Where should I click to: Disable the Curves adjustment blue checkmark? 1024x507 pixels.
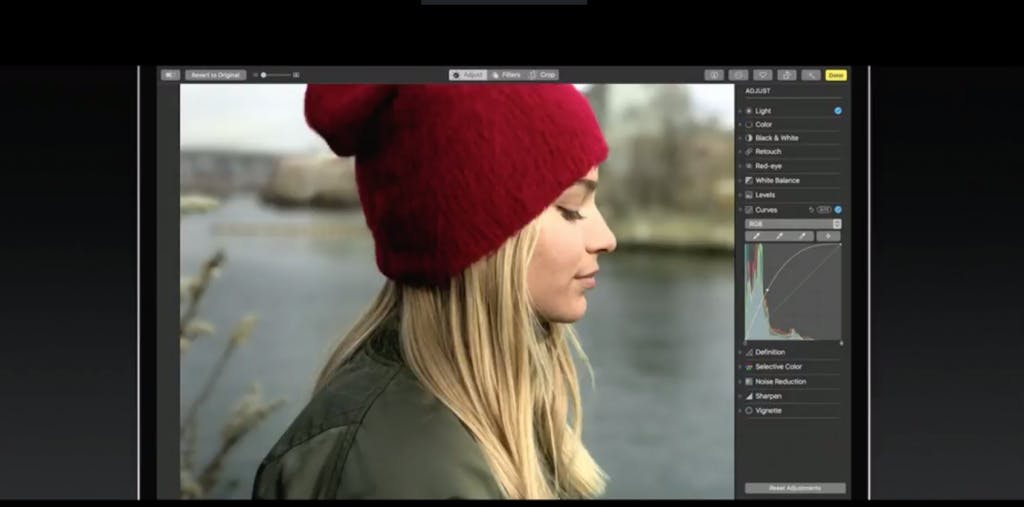[x=838, y=210]
